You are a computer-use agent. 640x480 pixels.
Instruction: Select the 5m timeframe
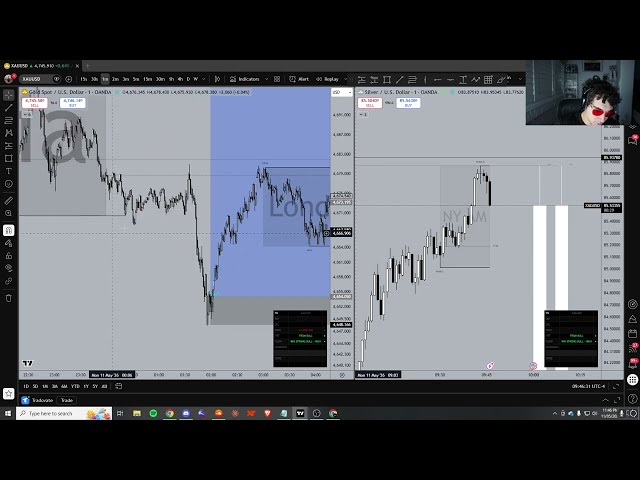[x=136, y=79]
